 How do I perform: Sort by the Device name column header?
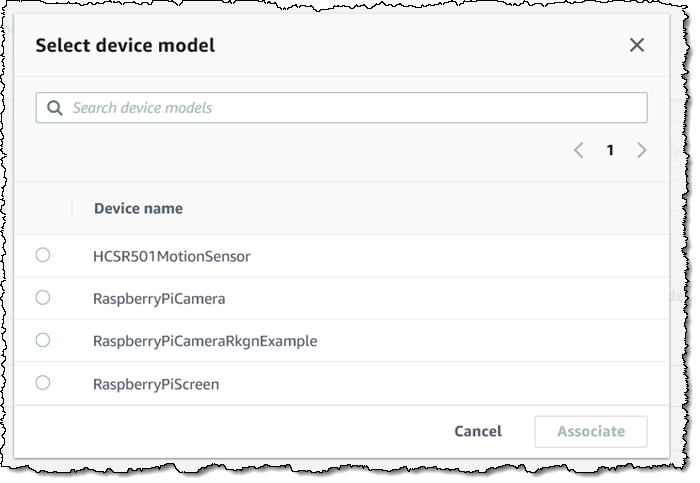tap(138, 208)
